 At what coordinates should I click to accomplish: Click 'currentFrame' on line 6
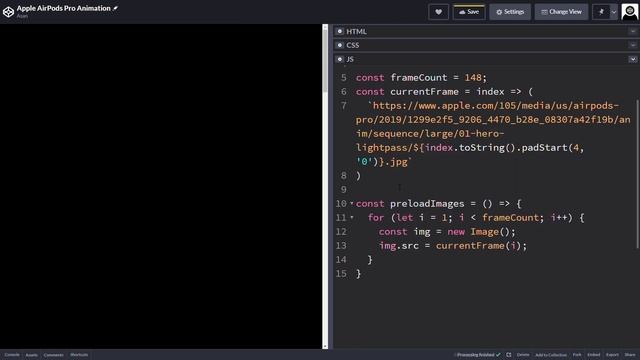[424, 91]
